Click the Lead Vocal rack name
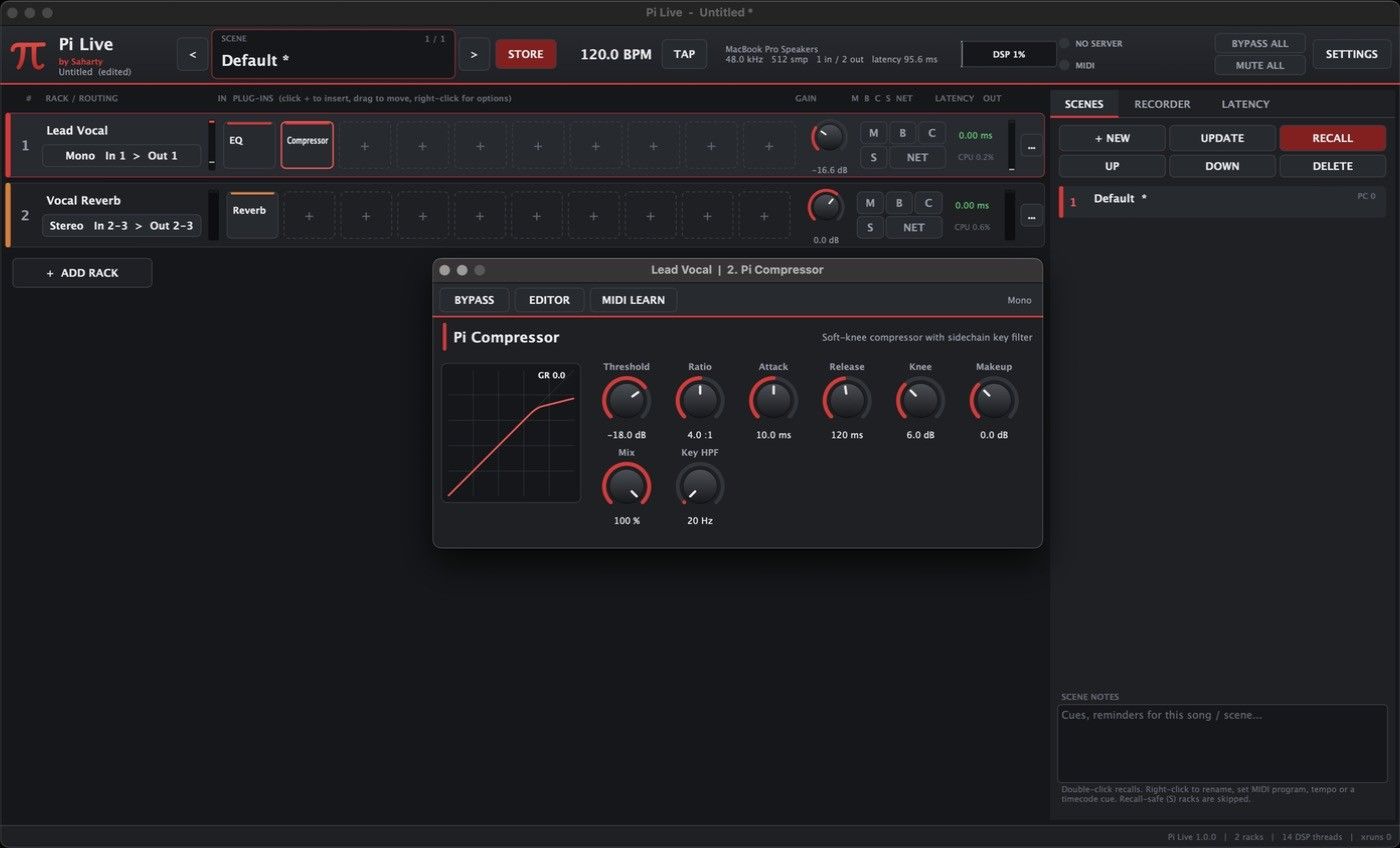This screenshot has height=848, width=1400. click(77, 131)
